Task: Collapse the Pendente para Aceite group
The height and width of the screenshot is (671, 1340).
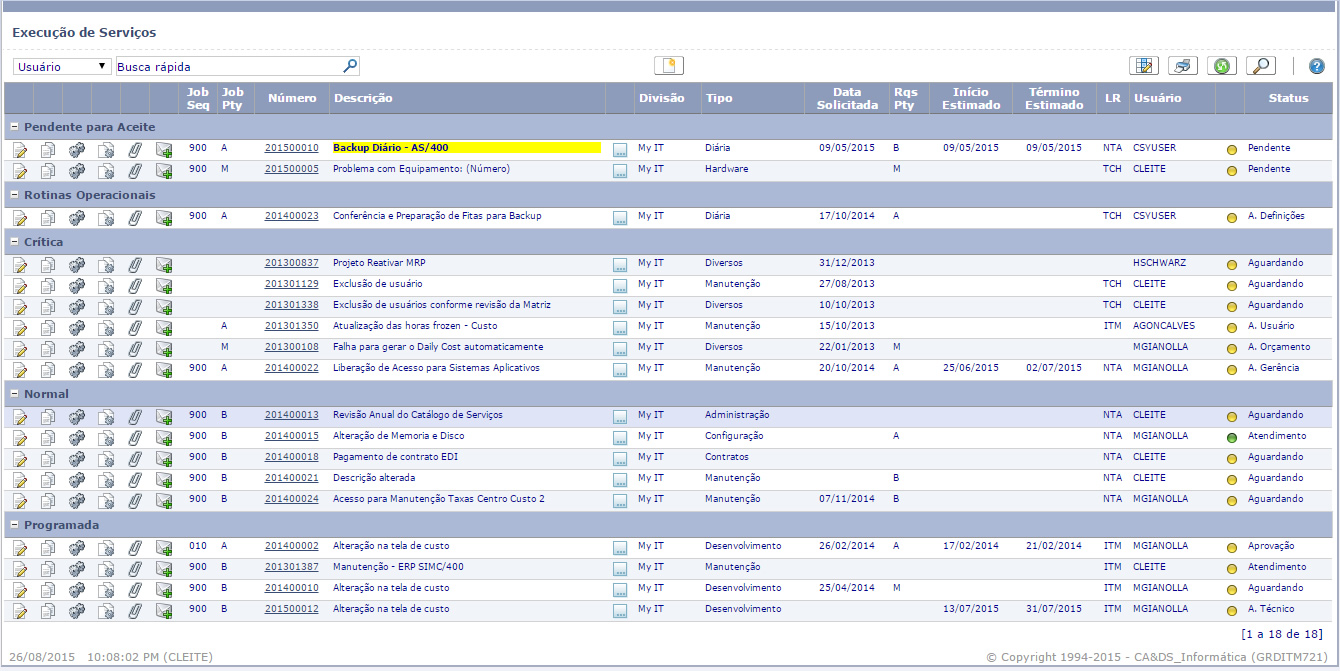Action: tap(15, 128)
